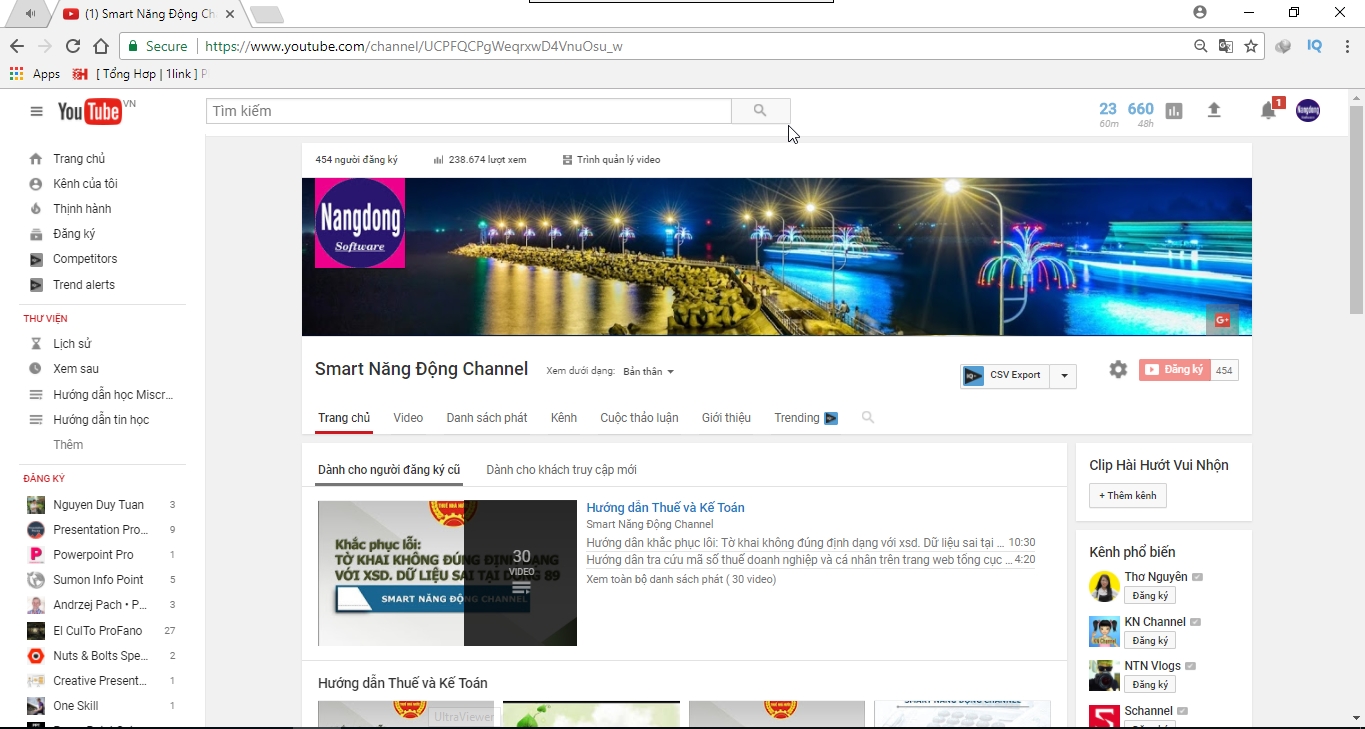Open the channel analytics bar-chart icon
Image resolution: width=1365 pixels, height=729 pixels.
tap(1174, 111)
